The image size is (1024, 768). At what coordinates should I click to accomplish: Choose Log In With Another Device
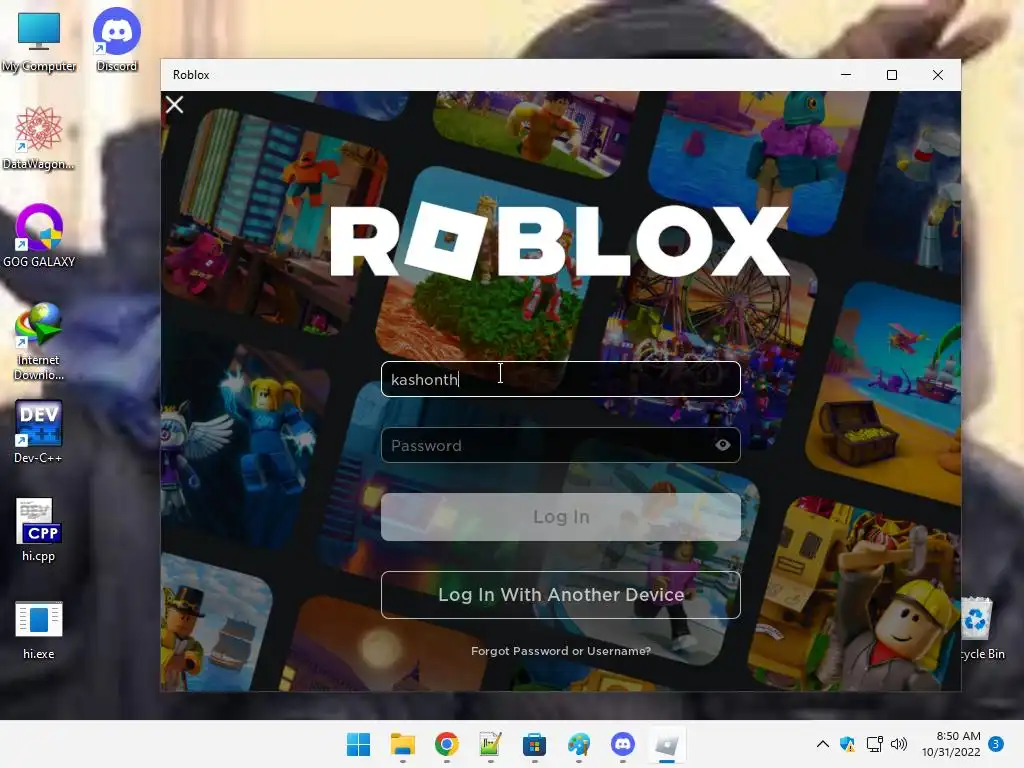tap(560, 594)
